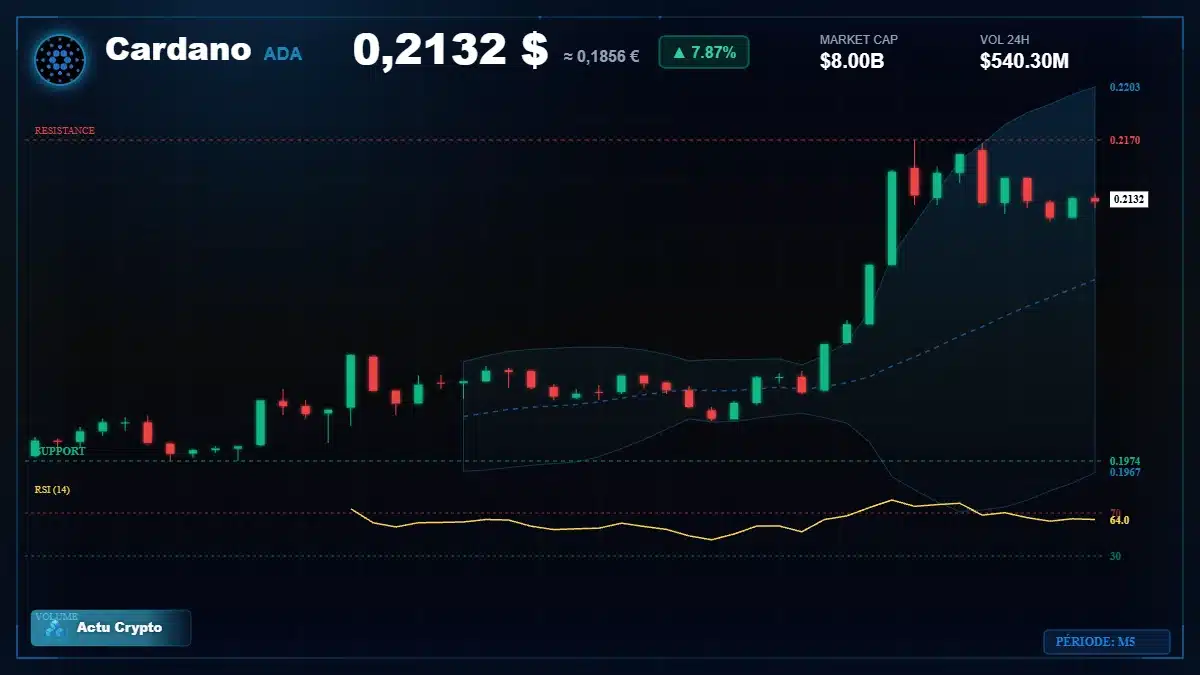Click the 64.0 RSI value

(x=1119, y=521)
